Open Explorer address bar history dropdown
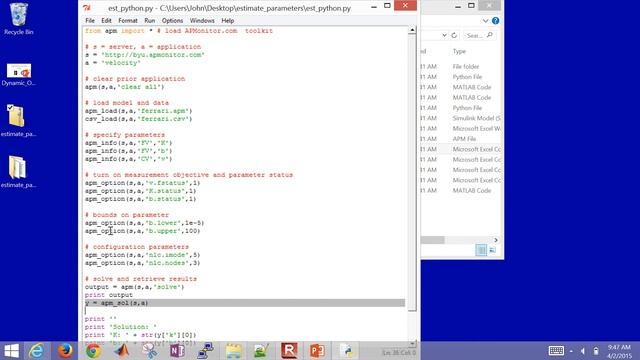Screen dimensions: 640x360 pyautogui.click(x=444, y=36)
